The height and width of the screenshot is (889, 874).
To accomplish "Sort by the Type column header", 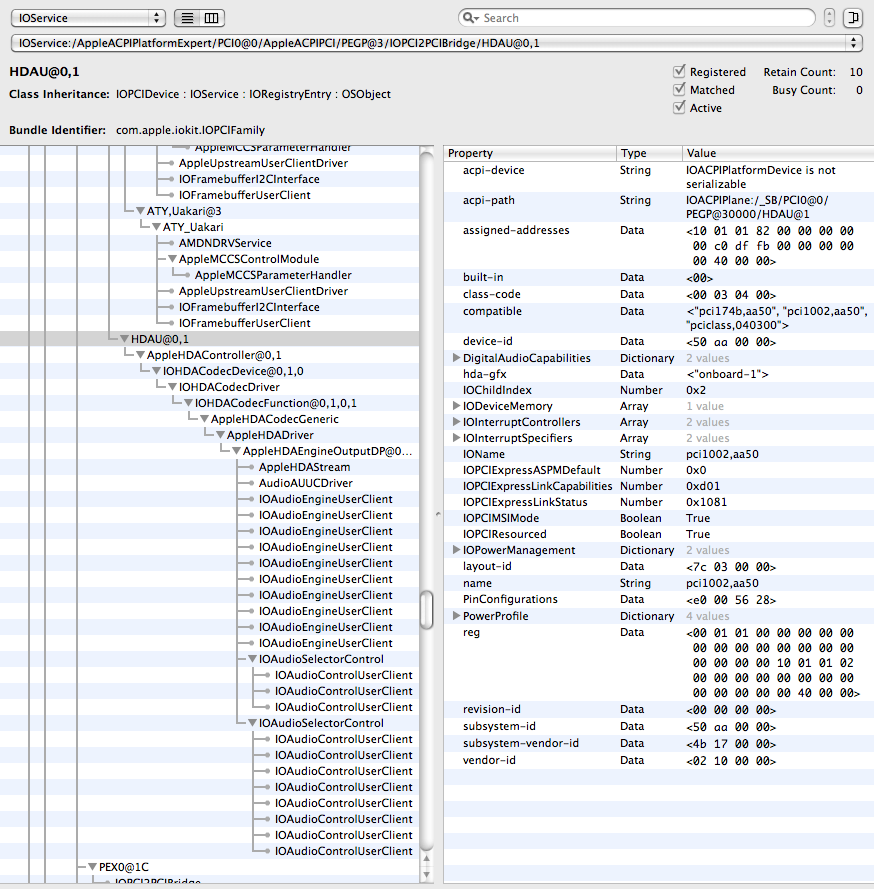I will (649, 153).
